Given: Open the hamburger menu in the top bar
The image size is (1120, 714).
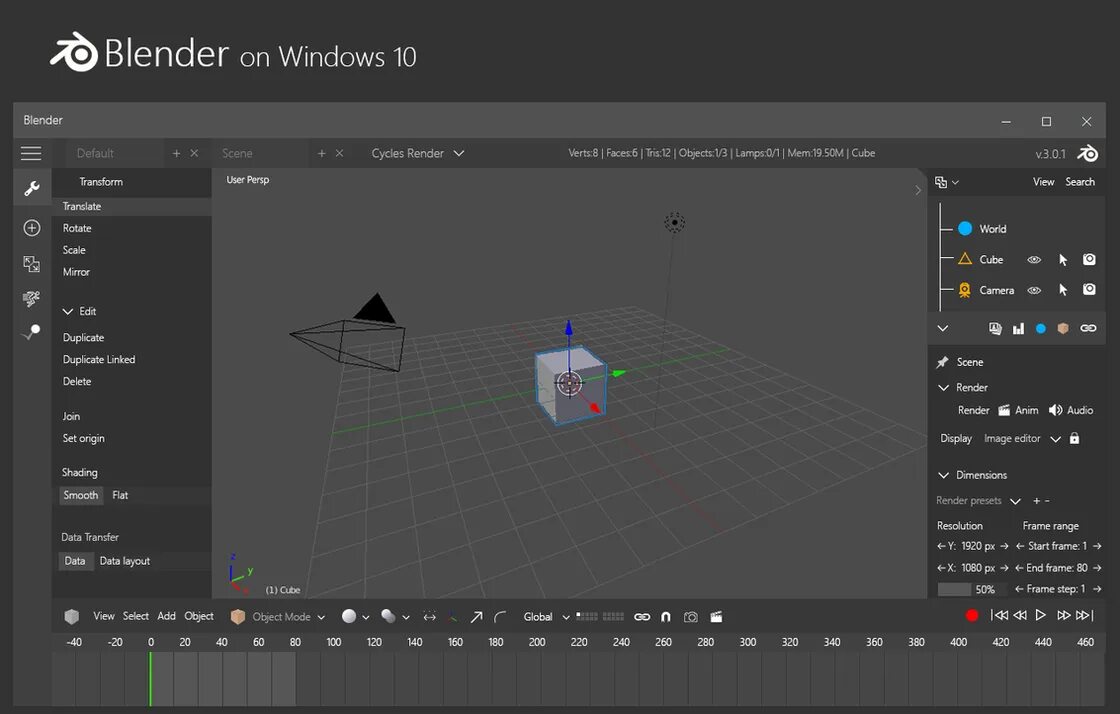Looking at the screenshot, I should 31,154.
